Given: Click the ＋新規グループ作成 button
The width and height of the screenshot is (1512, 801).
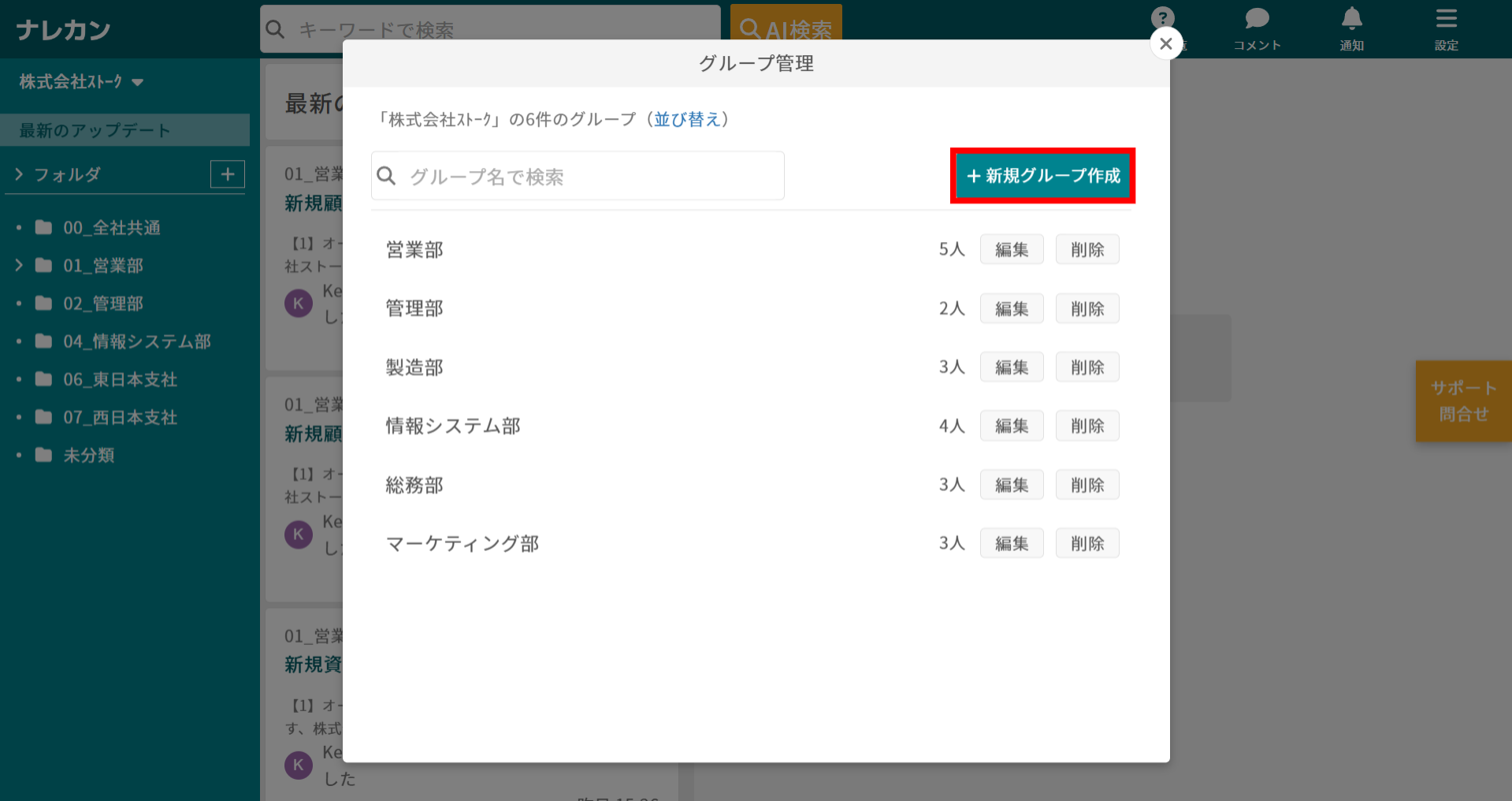Looking at the screenshot, I should [x=1042, y=176].
